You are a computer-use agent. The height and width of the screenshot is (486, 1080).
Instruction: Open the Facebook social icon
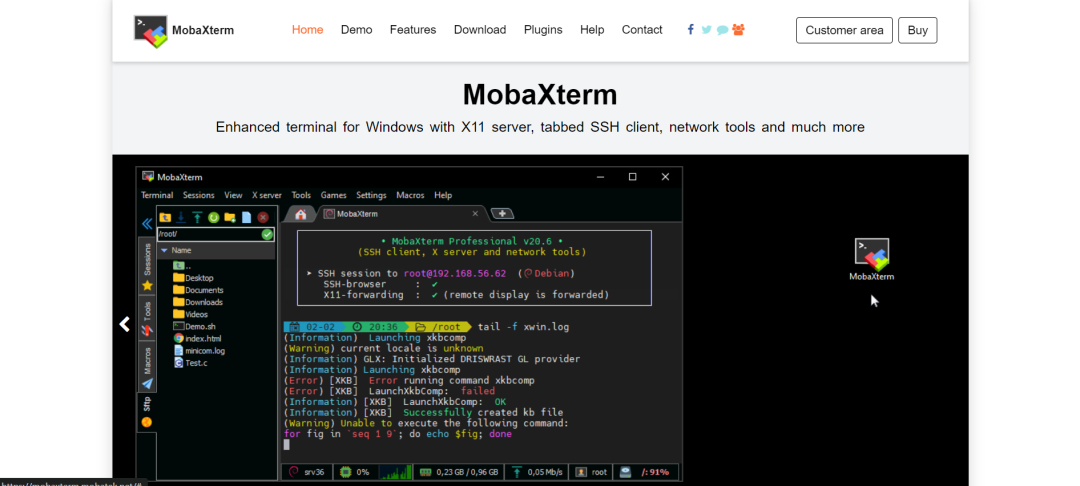coord(690,30)
